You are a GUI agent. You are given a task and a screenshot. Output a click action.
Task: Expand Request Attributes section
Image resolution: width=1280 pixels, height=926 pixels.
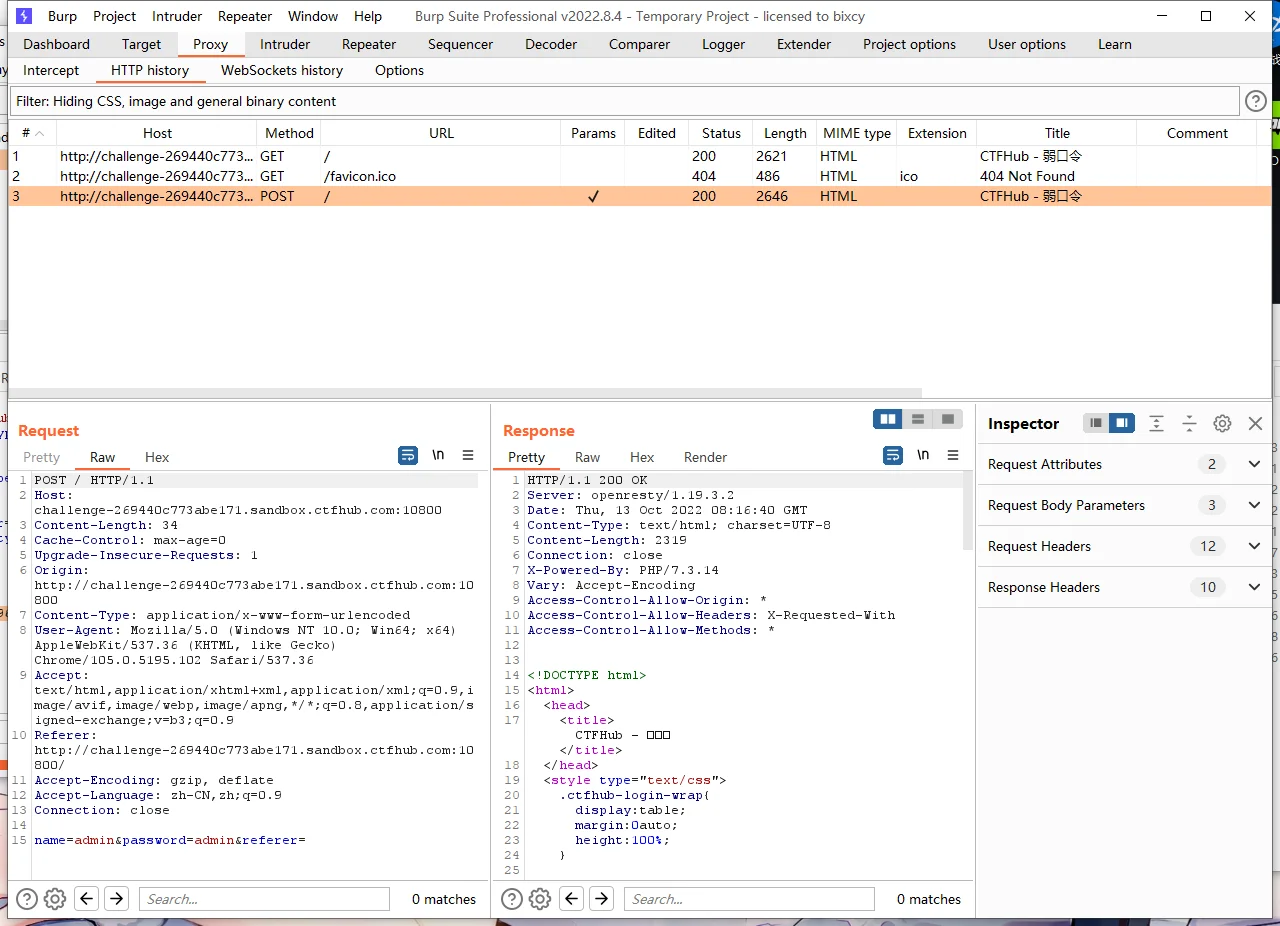tap(1254, 464)
